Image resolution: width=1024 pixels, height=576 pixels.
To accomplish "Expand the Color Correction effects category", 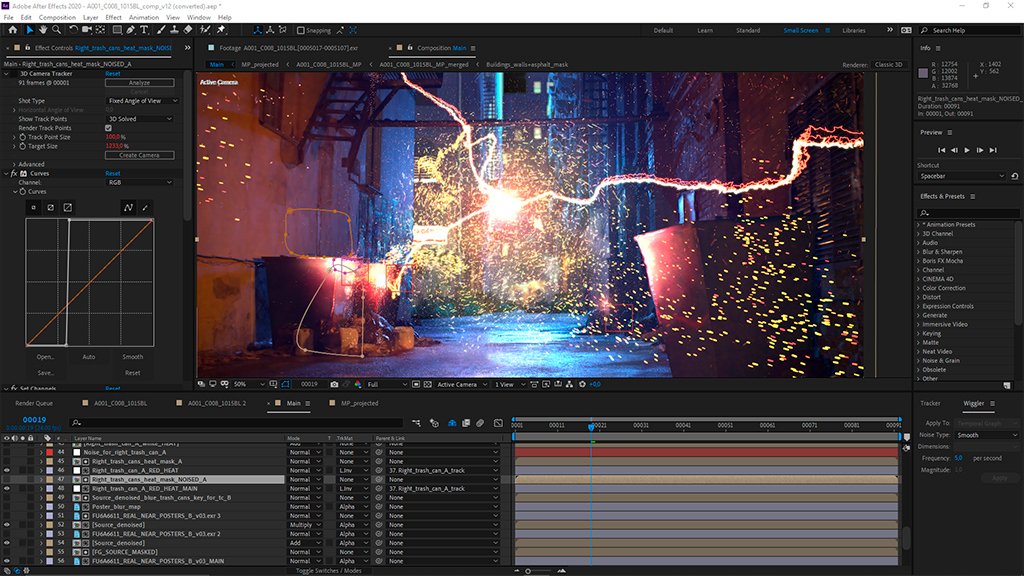I will pyautogui.click(x=943, y=288).
